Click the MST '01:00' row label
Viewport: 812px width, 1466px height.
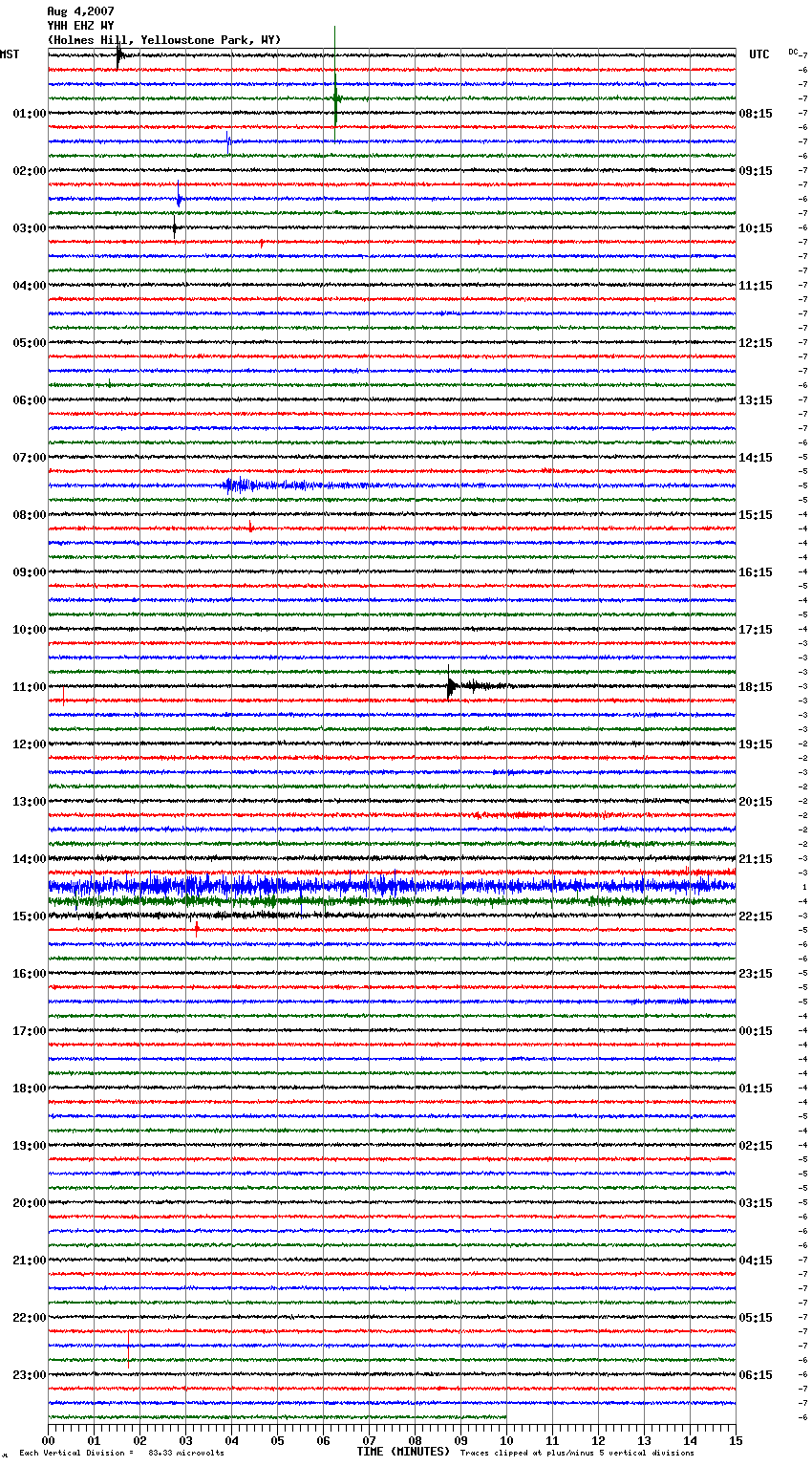(x=30, y=114)
